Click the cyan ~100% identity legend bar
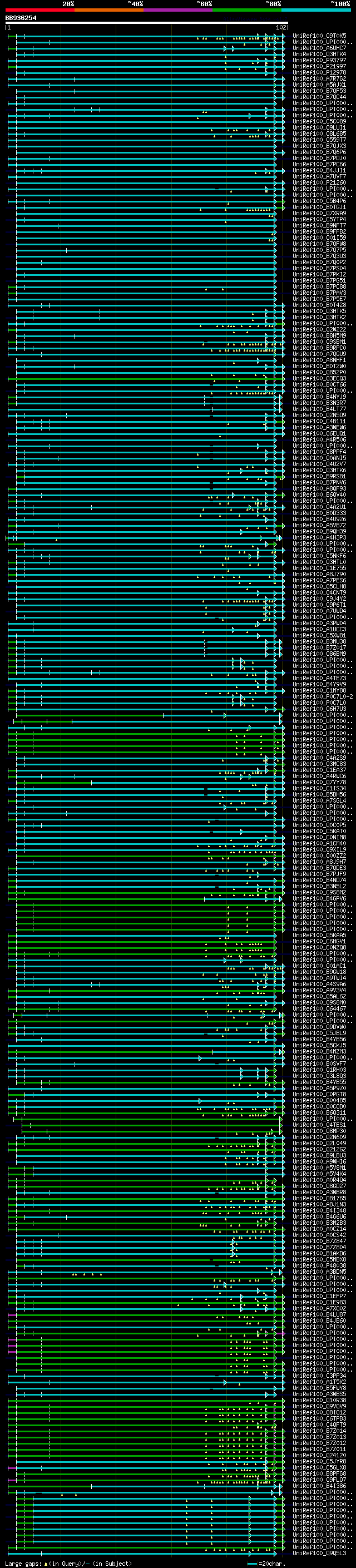This screenshot has height=1568, width=356. pos(317,10)
